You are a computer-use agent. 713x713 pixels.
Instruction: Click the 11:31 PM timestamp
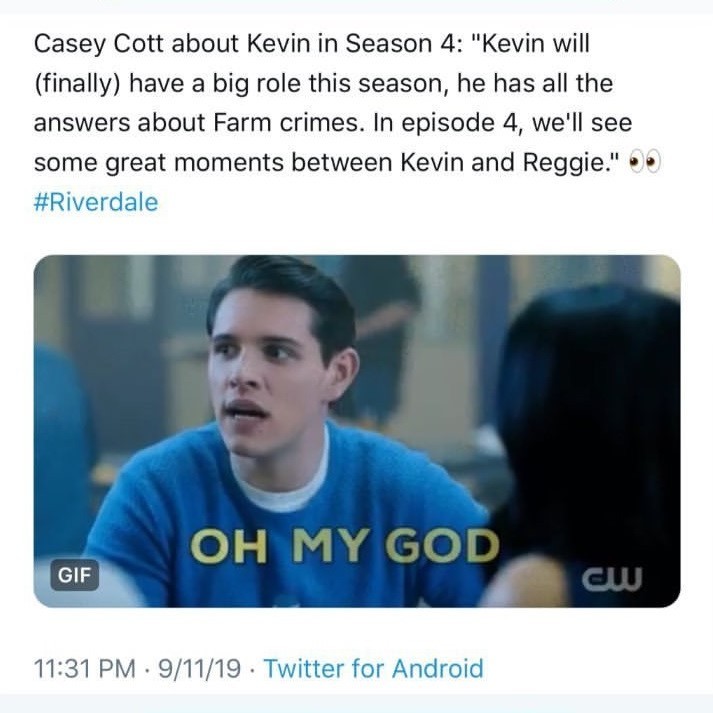pyautogui.click(x=85, y=668)
